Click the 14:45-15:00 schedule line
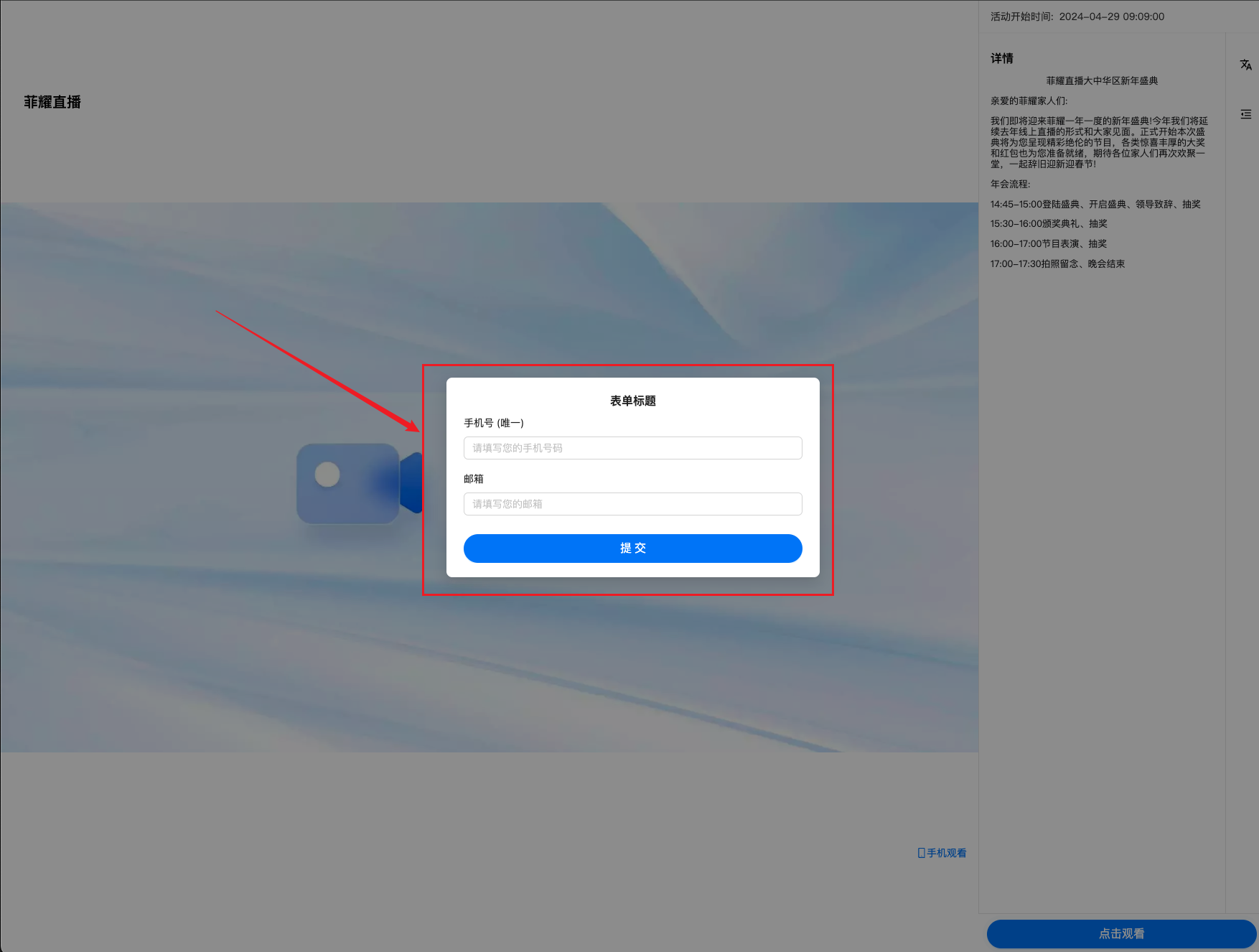This screenshot has height=952, width=1259. click(x=1095, y=205)
